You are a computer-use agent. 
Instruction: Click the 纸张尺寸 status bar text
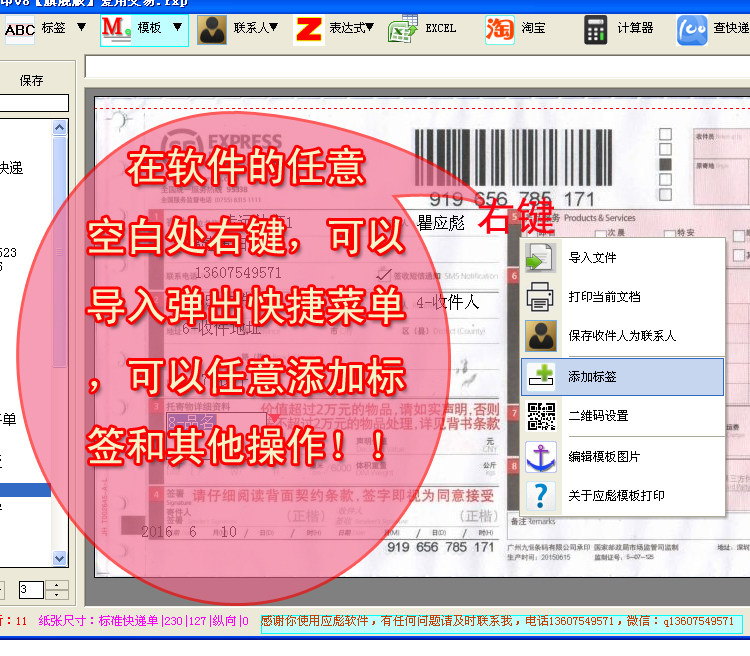click(x=143, y=621)
